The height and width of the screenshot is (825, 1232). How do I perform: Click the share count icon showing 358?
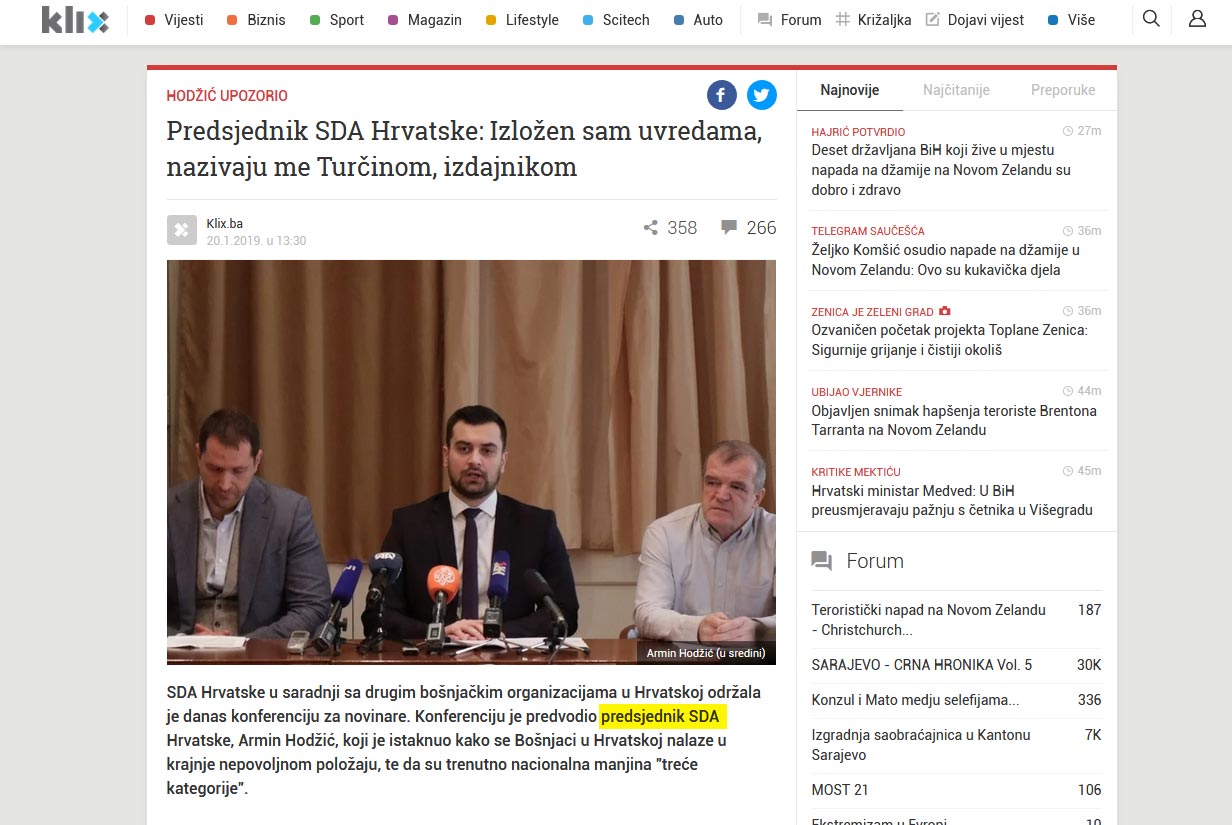[650, 228]
